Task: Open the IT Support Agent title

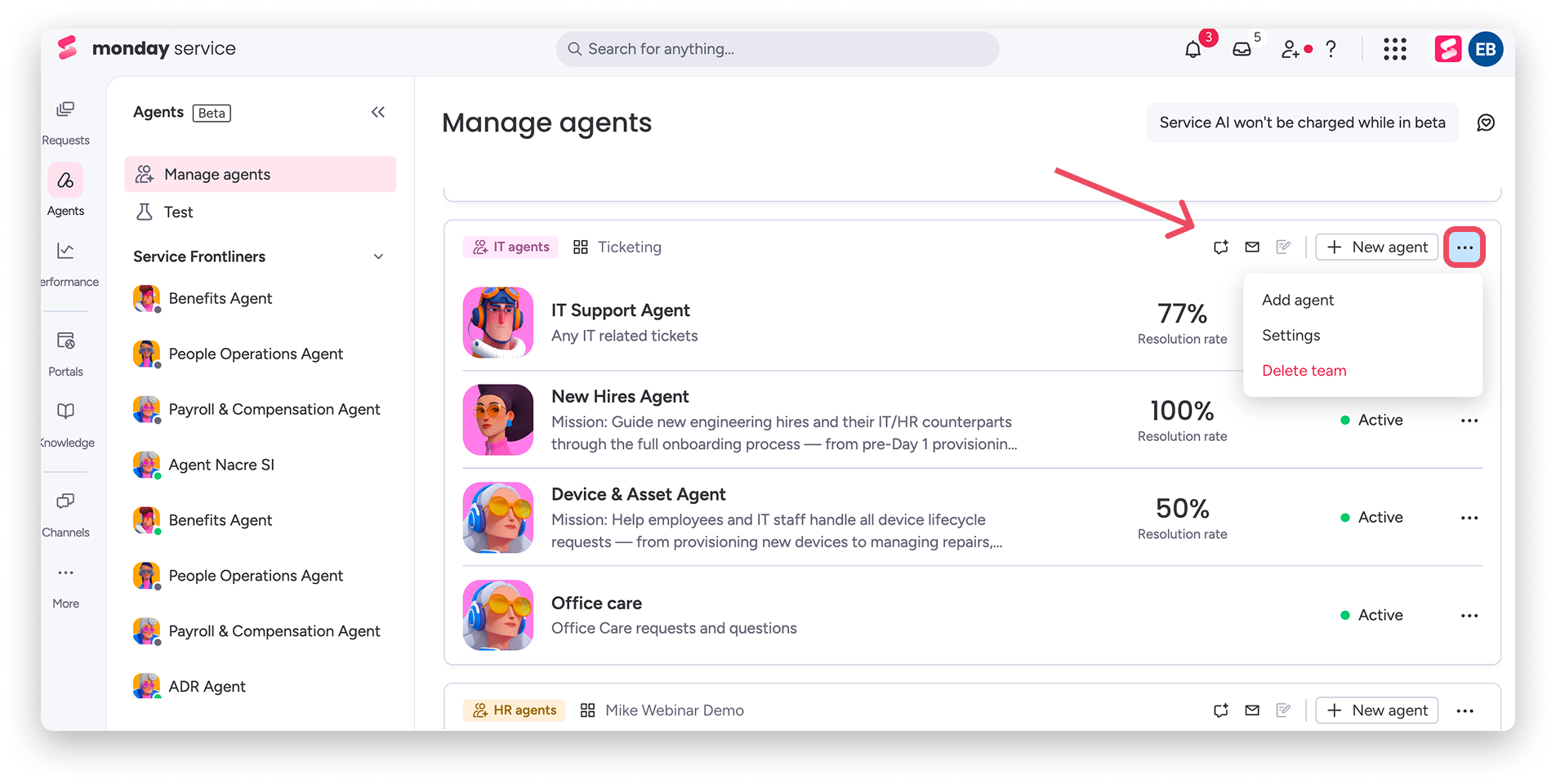Action: point(621,310)
